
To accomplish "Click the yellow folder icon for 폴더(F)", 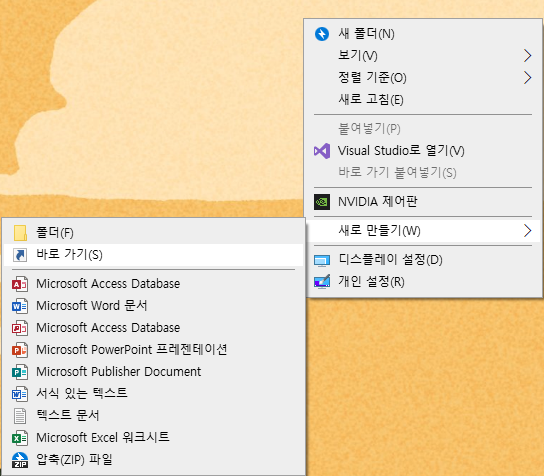I will pos(20,233).
